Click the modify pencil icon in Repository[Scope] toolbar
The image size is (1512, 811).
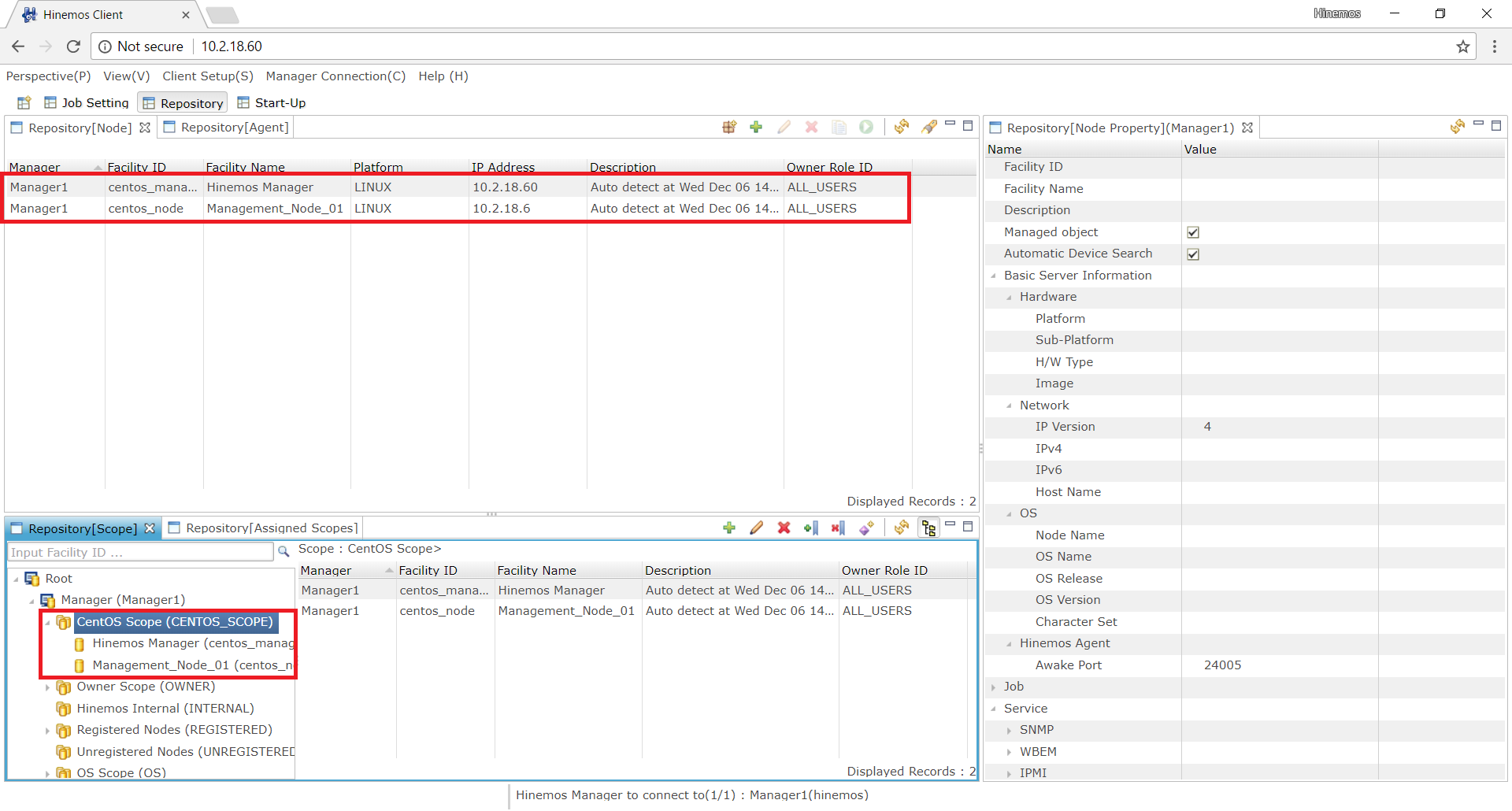point(757,528)
